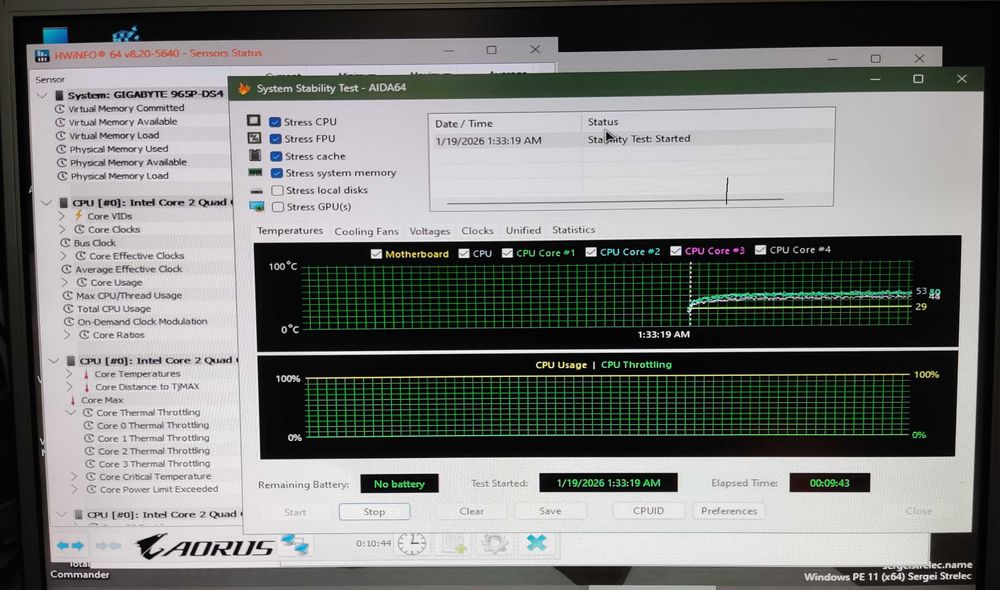Open the CPUID panel
This screenshot has height=590, width=1000.
648,511
